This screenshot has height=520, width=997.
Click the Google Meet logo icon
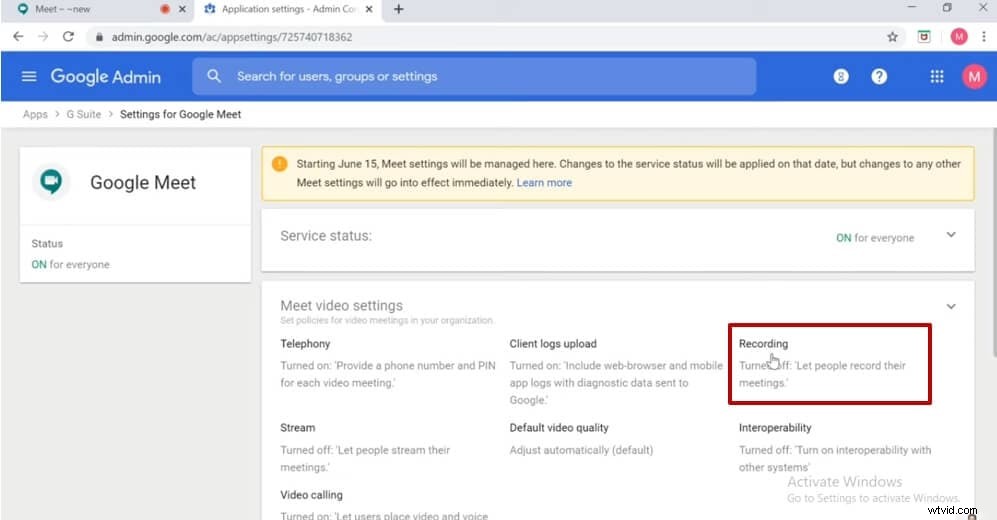click(51, 182)
